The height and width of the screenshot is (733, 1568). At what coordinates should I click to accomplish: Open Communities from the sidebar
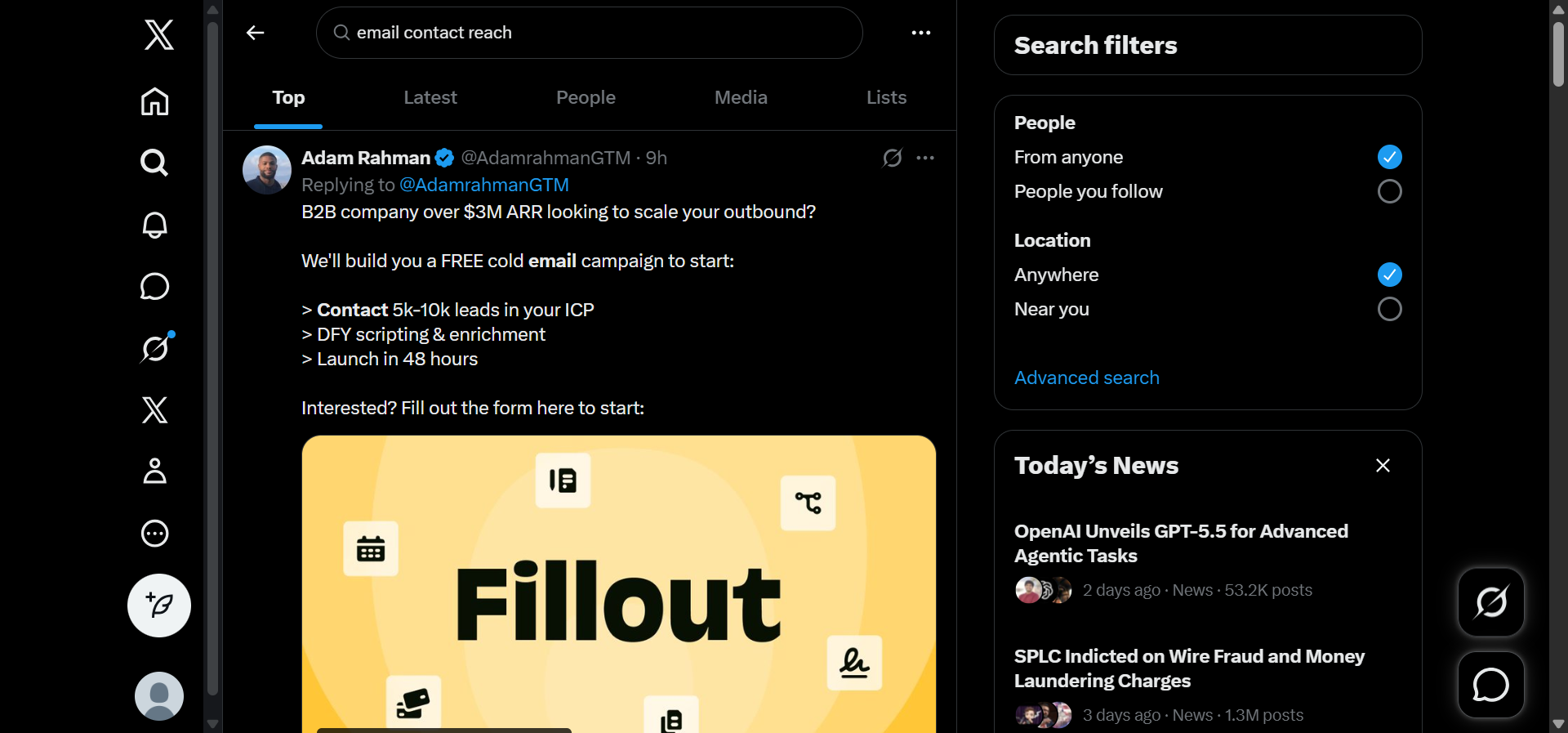[x=155, y=472]
